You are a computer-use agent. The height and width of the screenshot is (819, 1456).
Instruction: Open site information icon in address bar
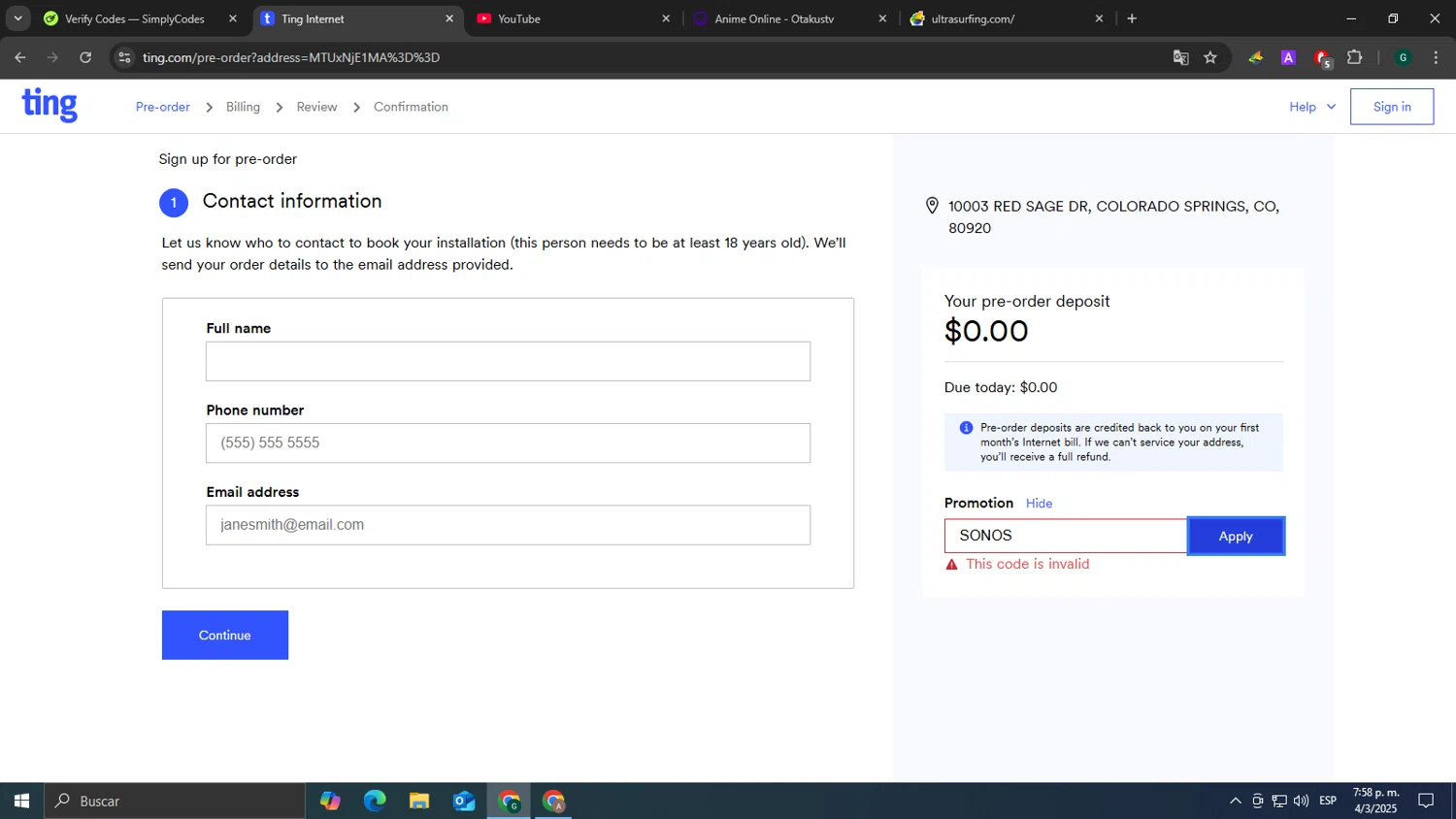[124, 57]
